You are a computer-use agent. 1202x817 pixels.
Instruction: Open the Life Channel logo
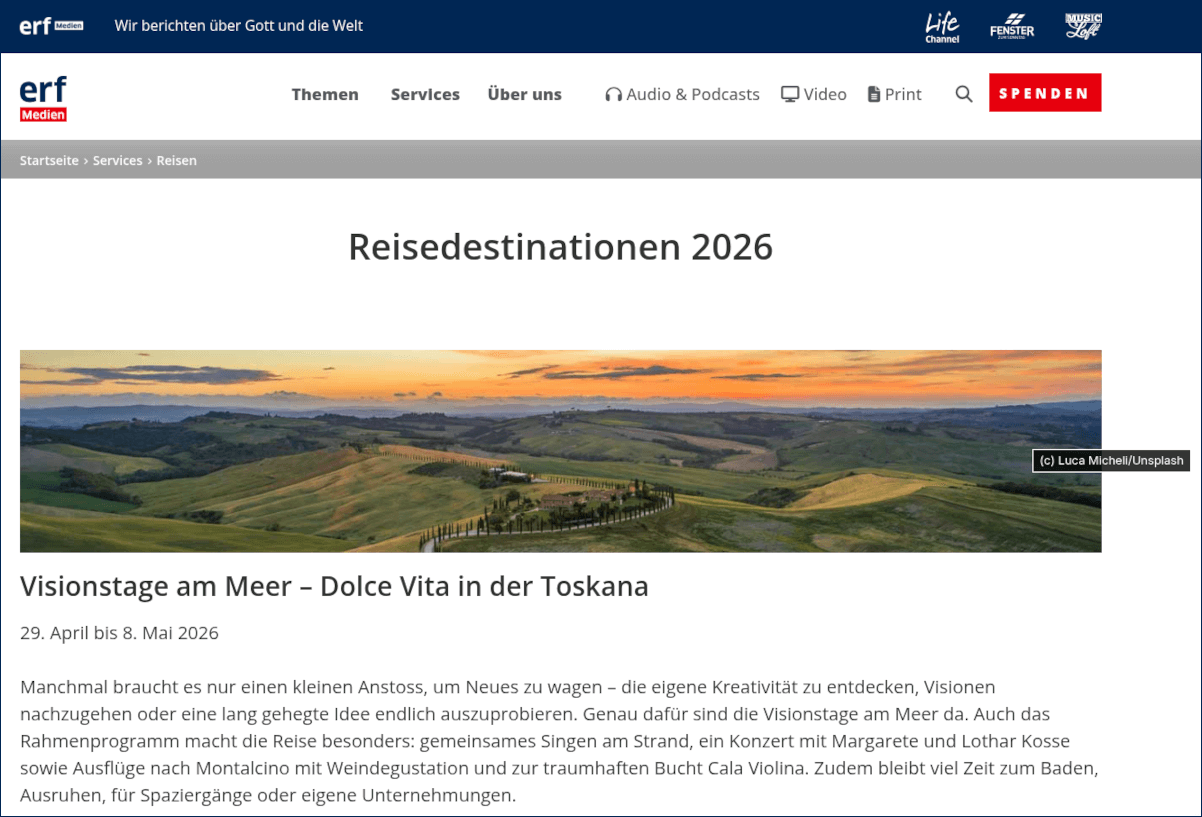(x=942, y=26)
